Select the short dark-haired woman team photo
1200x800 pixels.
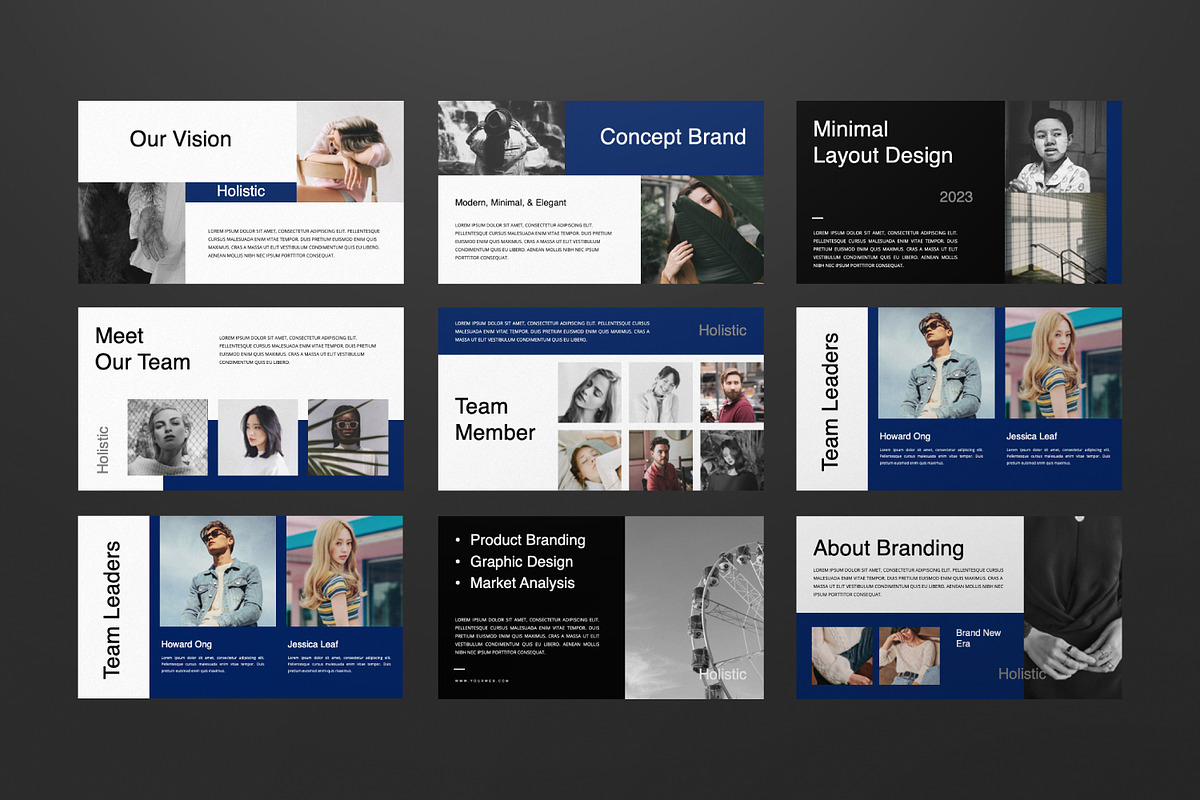pos(258,438)
